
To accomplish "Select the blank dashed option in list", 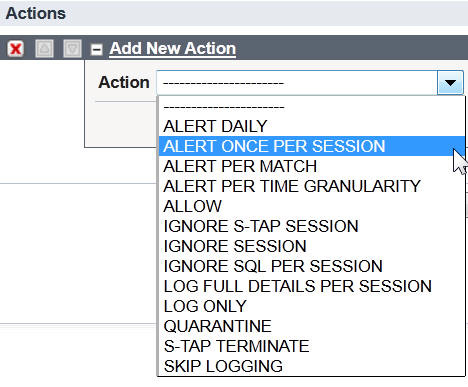I will pyautogui.click(x=312, y=107).
